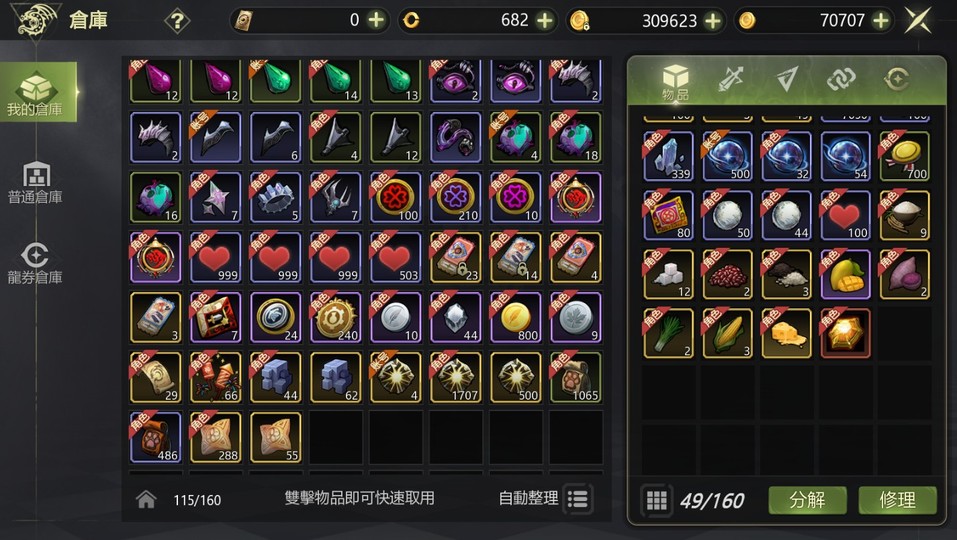Click the 自動整理 auto-sort button
Screen dimensions: 957x540
pos(545,499)
